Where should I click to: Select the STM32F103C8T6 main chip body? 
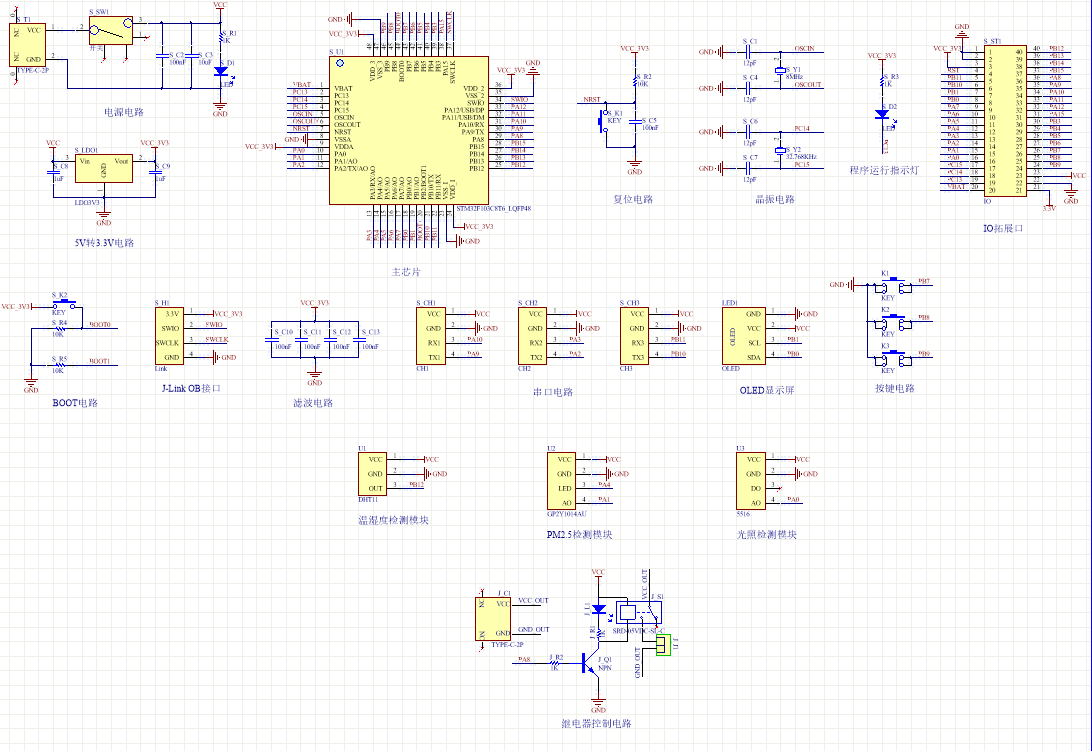pyautogui.click(x=409, y=130)
